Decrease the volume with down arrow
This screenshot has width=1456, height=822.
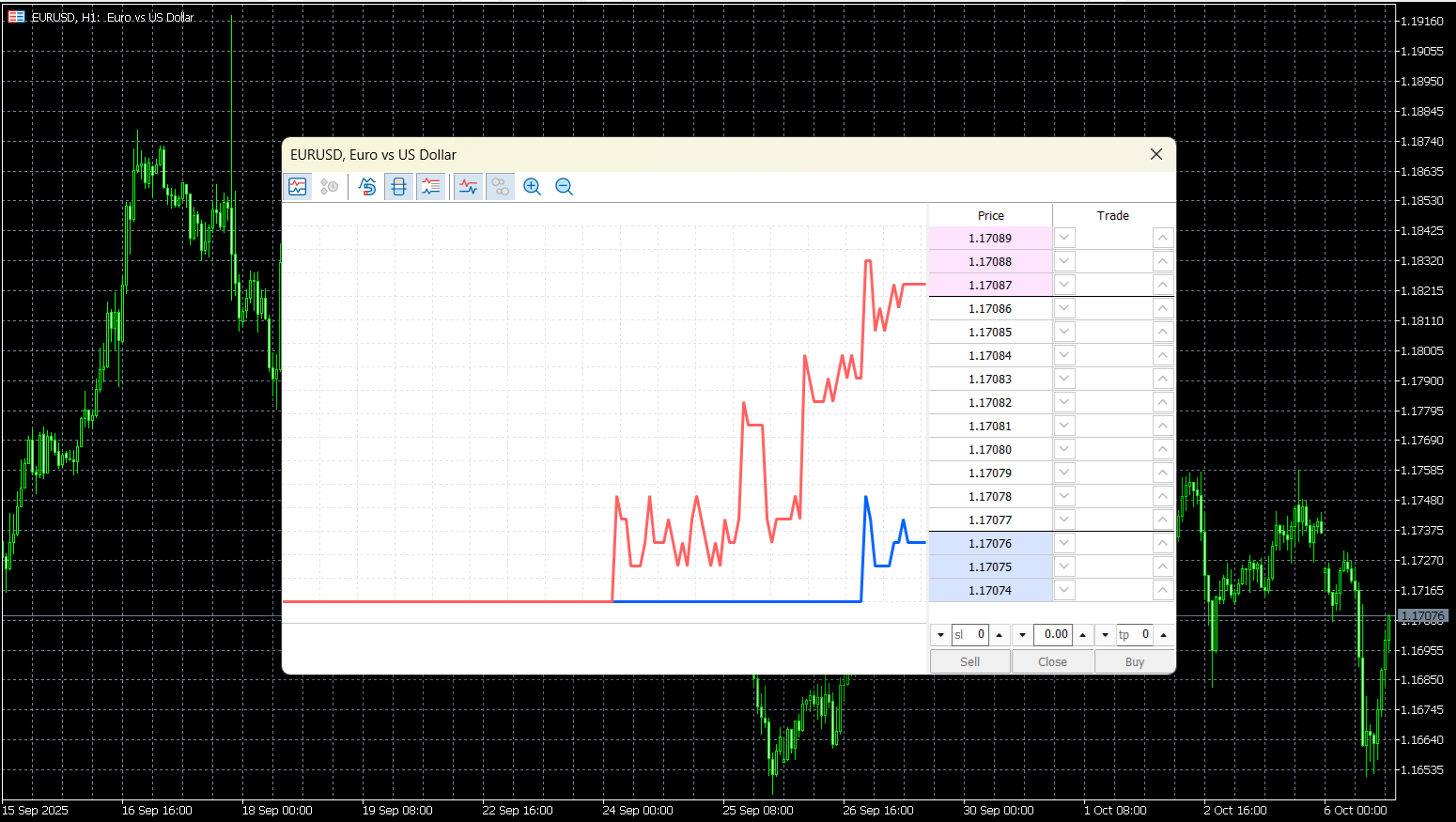pos(1022,635)
